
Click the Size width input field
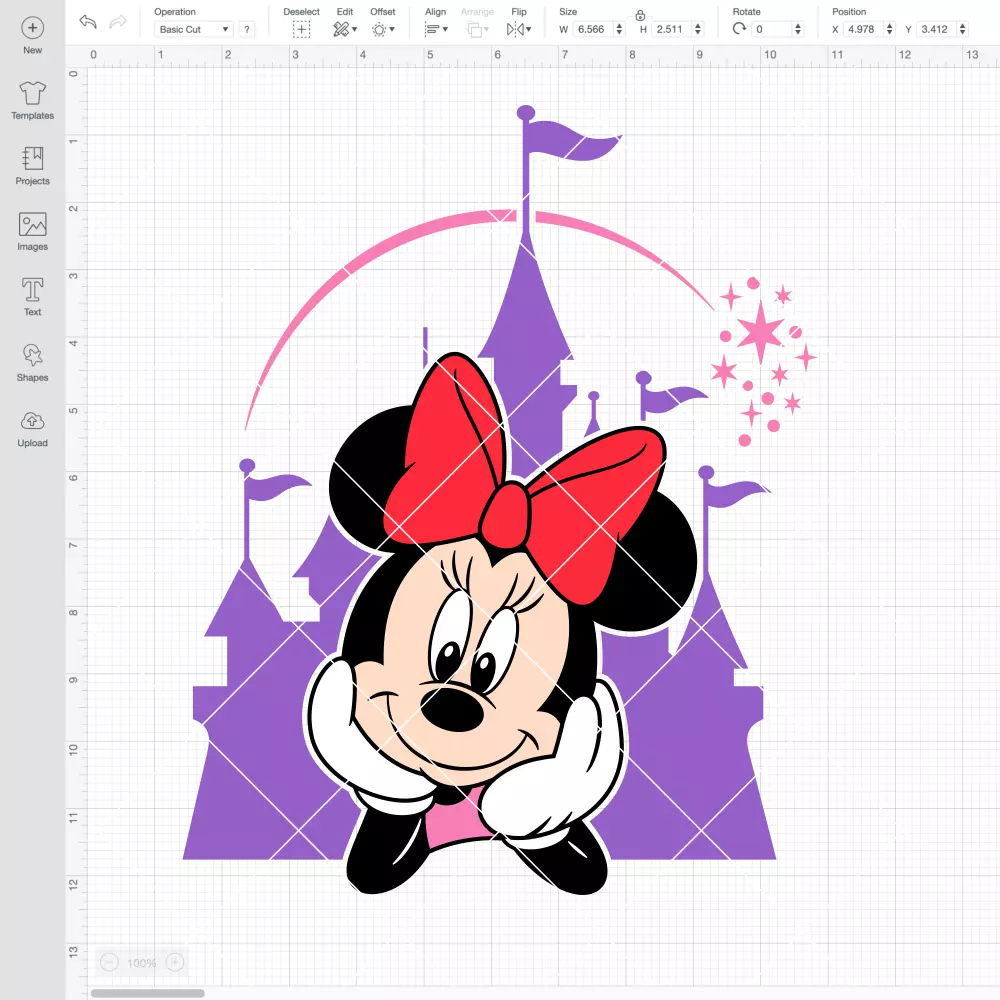click(592, 29)
